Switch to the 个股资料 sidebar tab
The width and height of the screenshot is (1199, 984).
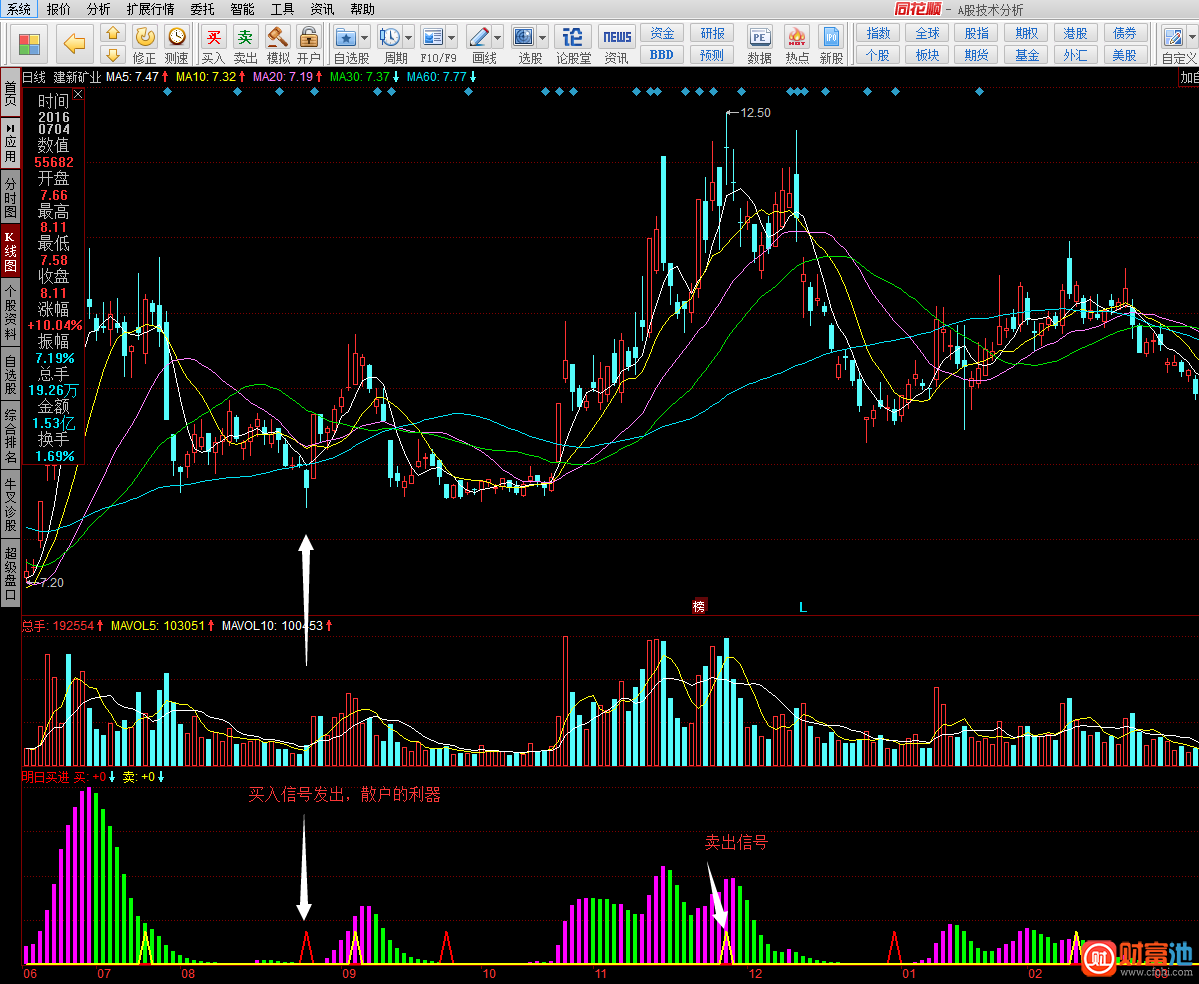click(10, 311)
